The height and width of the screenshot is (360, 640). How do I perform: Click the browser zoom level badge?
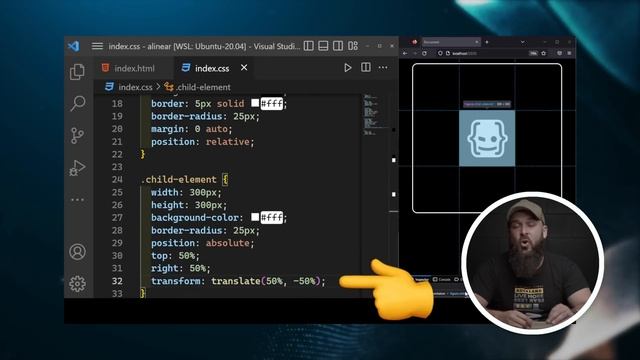click(x=533, y=53)
